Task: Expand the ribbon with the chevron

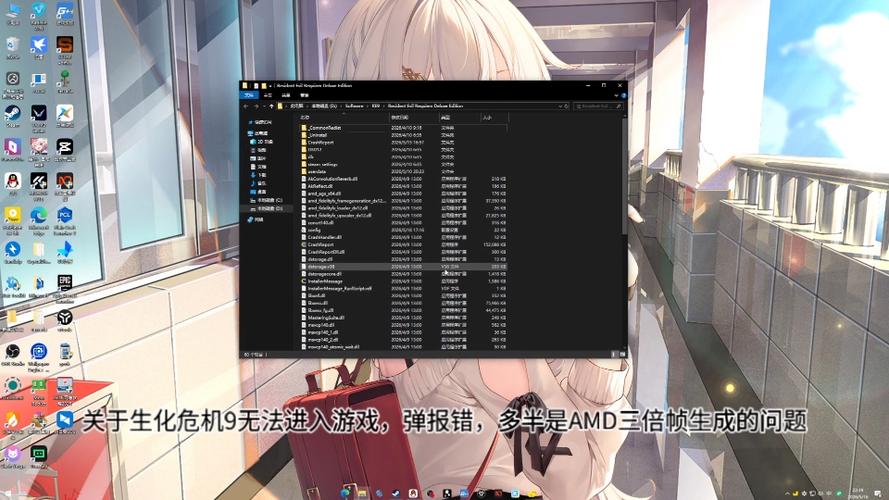Action: [616, 95]
